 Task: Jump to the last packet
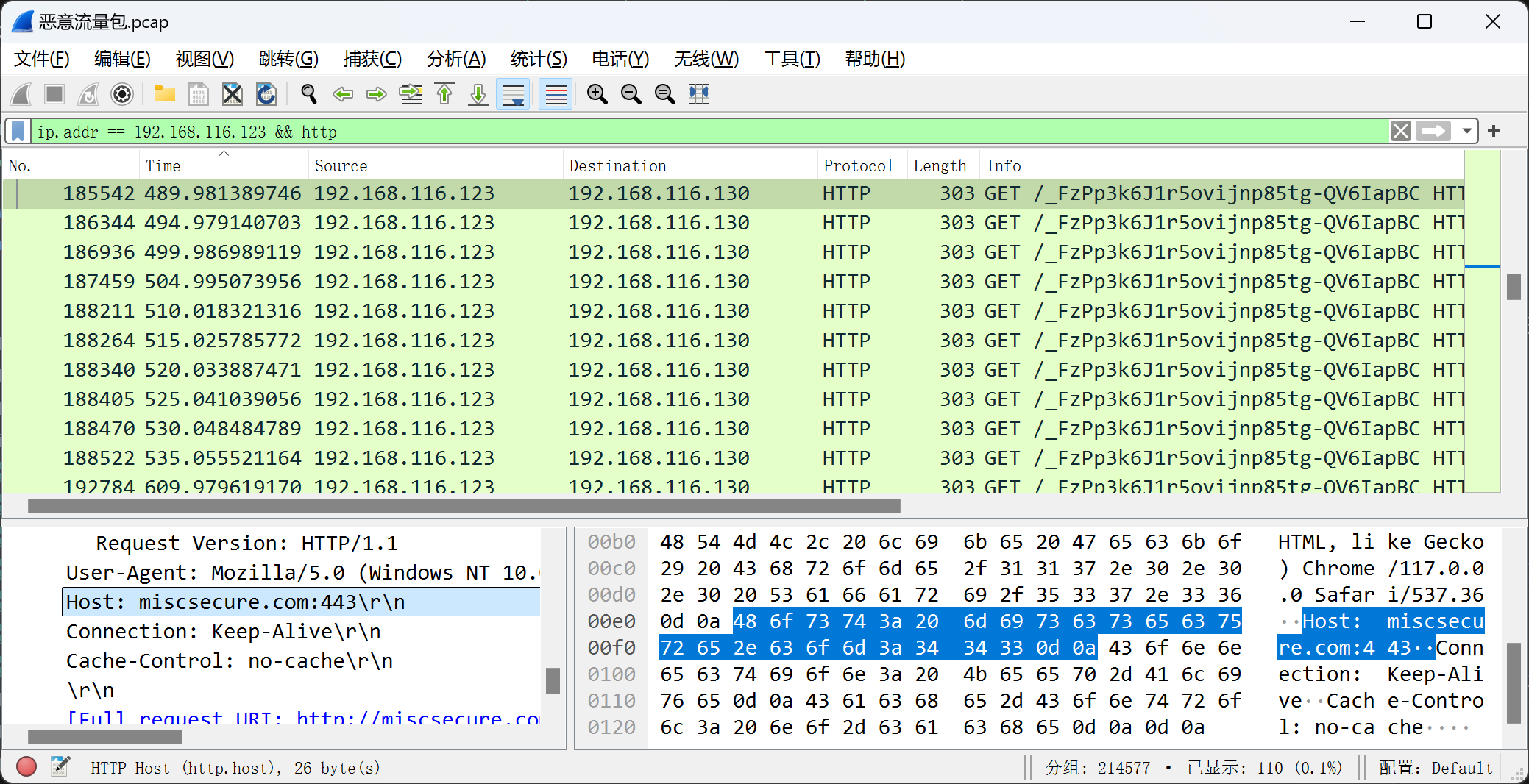pos(478,94)
